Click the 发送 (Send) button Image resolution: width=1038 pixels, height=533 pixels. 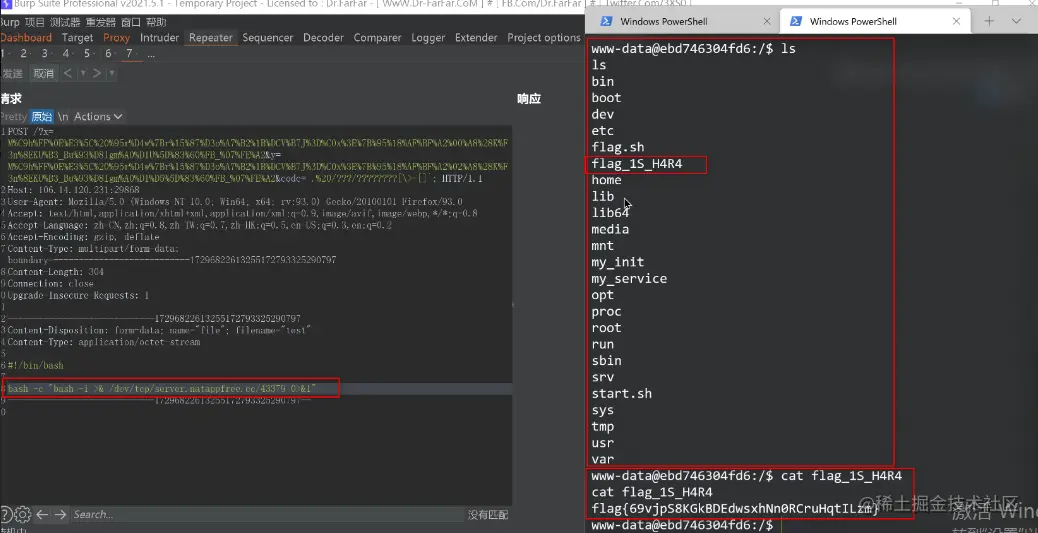[x=13, y=73]
